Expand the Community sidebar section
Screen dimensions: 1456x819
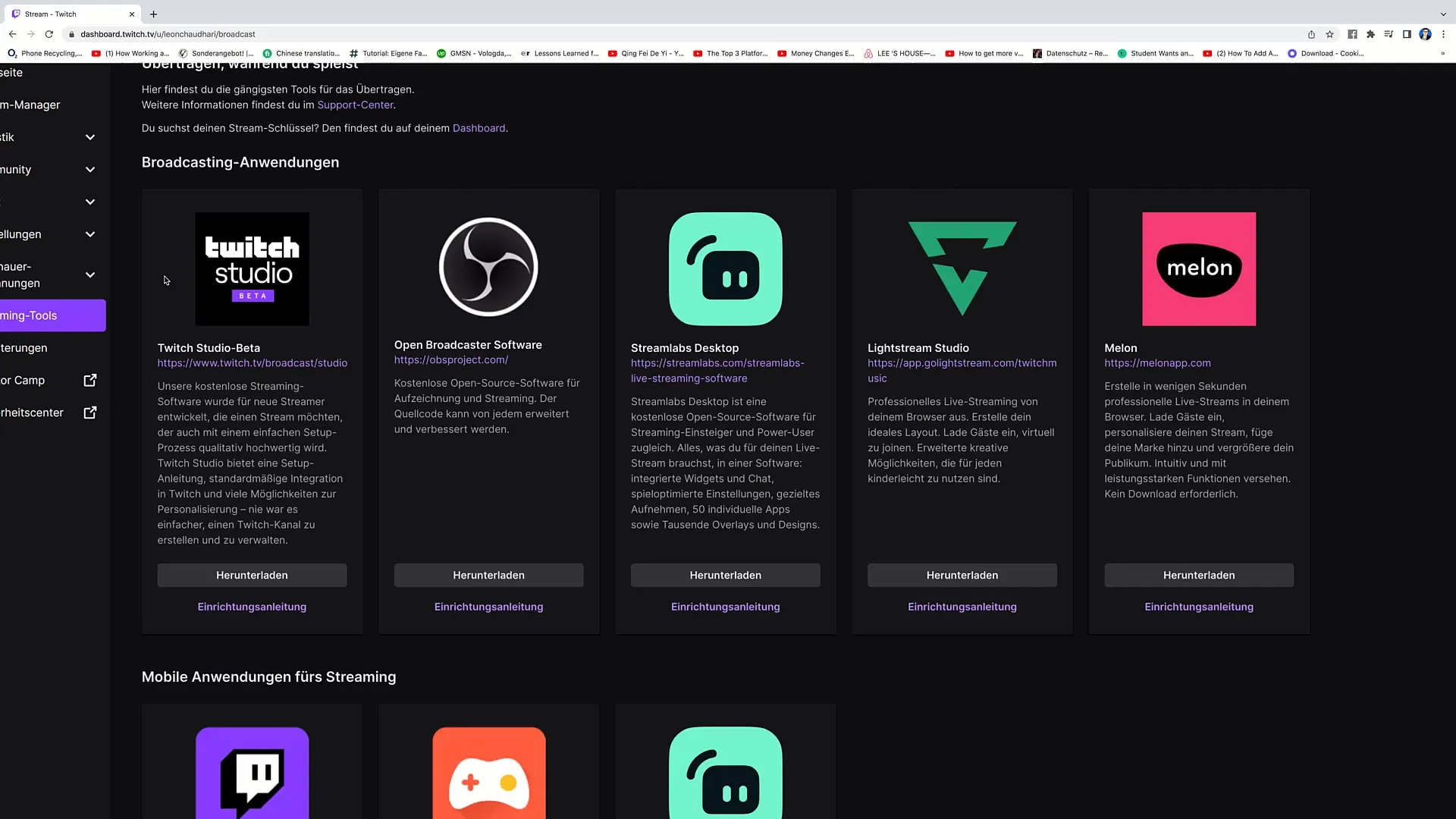[x=90, y=170]
